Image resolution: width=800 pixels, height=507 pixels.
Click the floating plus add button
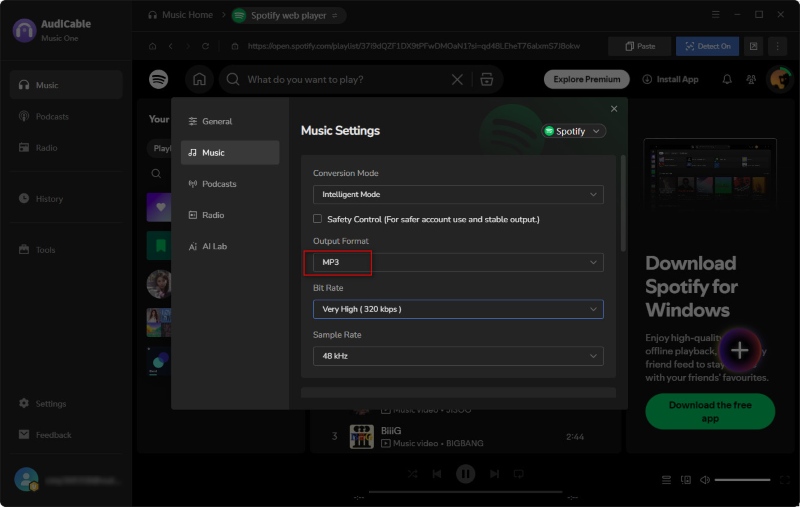pyautogui.click(x=740, y=350)
